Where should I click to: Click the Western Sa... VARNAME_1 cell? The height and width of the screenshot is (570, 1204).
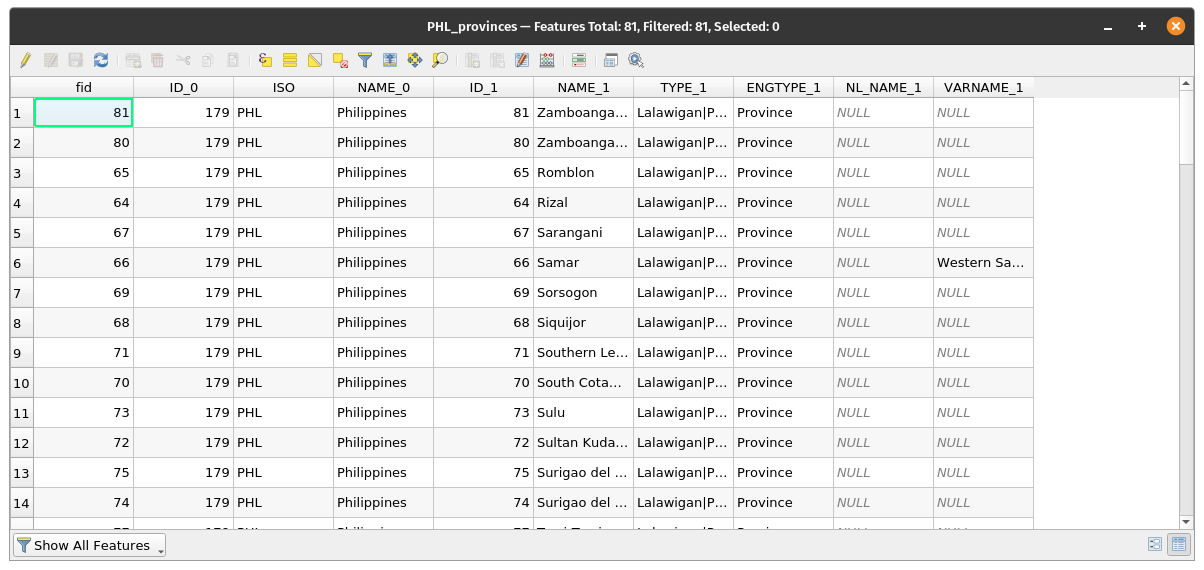tap(984, 262)
